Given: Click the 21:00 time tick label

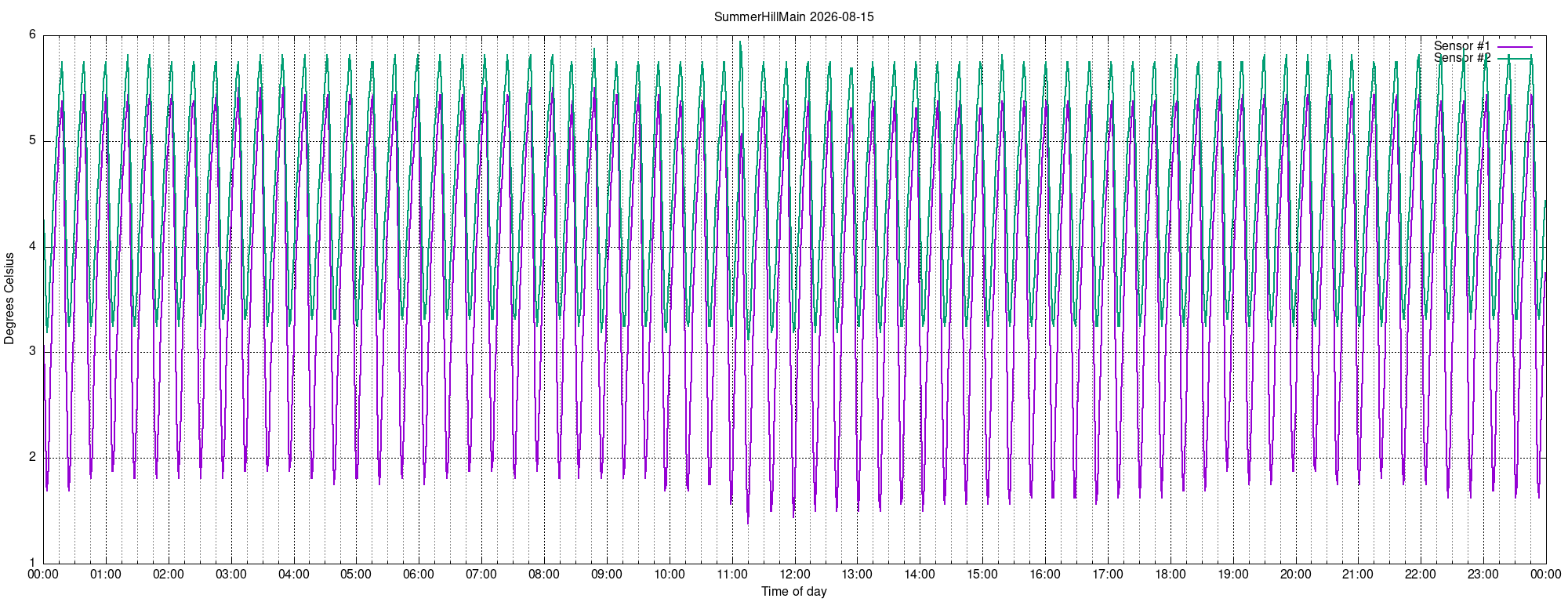Looking at the screenshot, I should pyautogui.click(x=1358, y=574).
